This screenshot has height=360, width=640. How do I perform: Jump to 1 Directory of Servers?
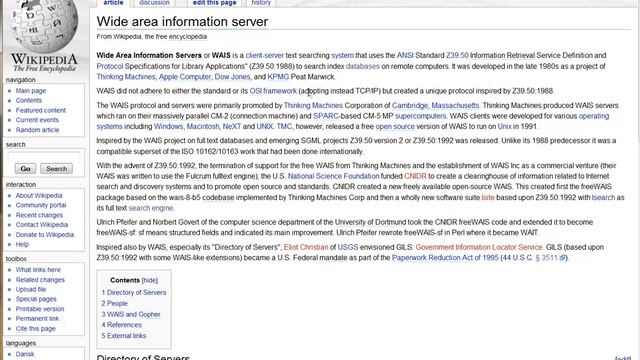point(134,293)
